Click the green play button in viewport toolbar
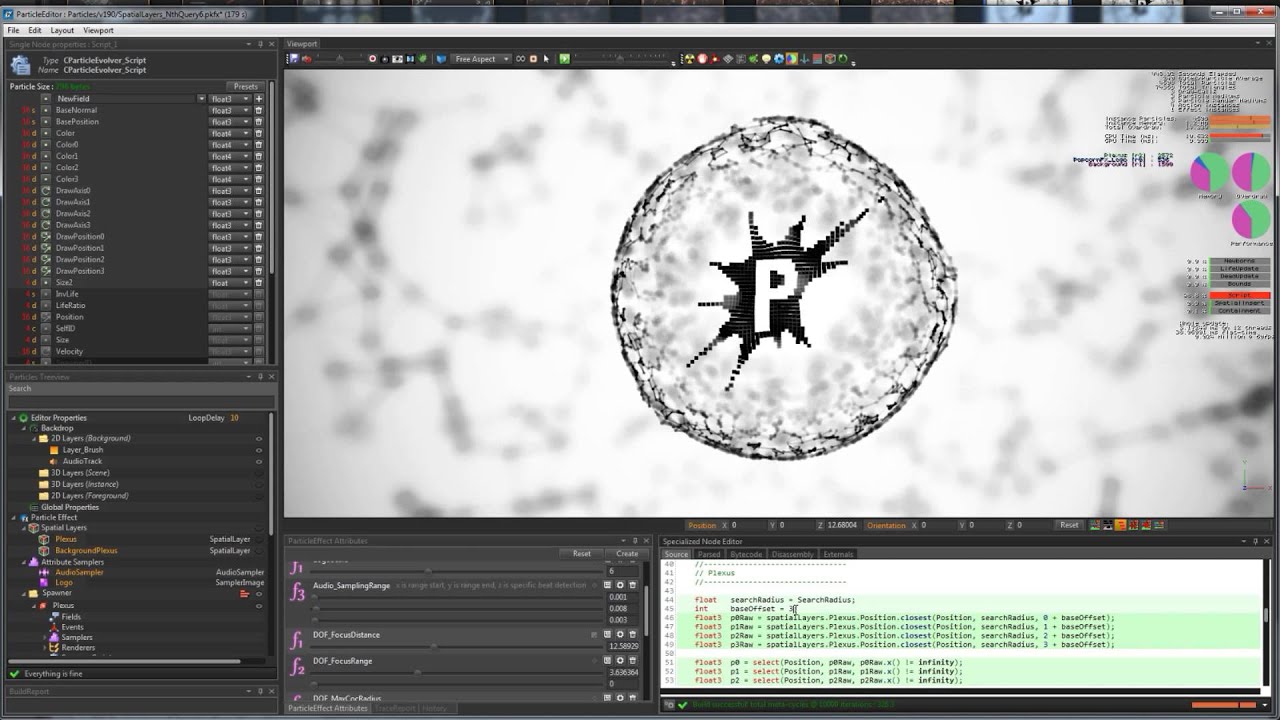 [565, 59]
